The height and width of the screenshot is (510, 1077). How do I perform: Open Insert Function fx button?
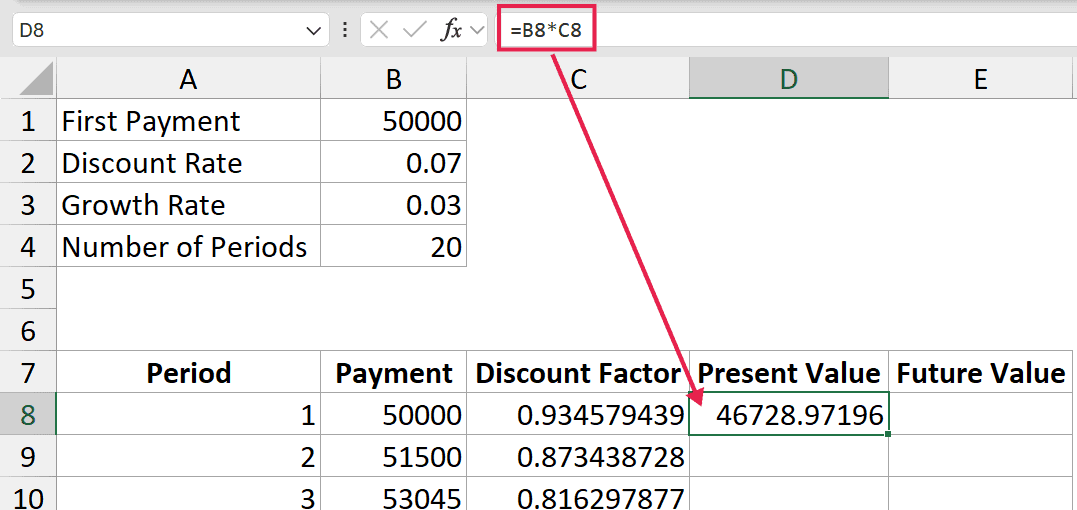coord(451,31)
